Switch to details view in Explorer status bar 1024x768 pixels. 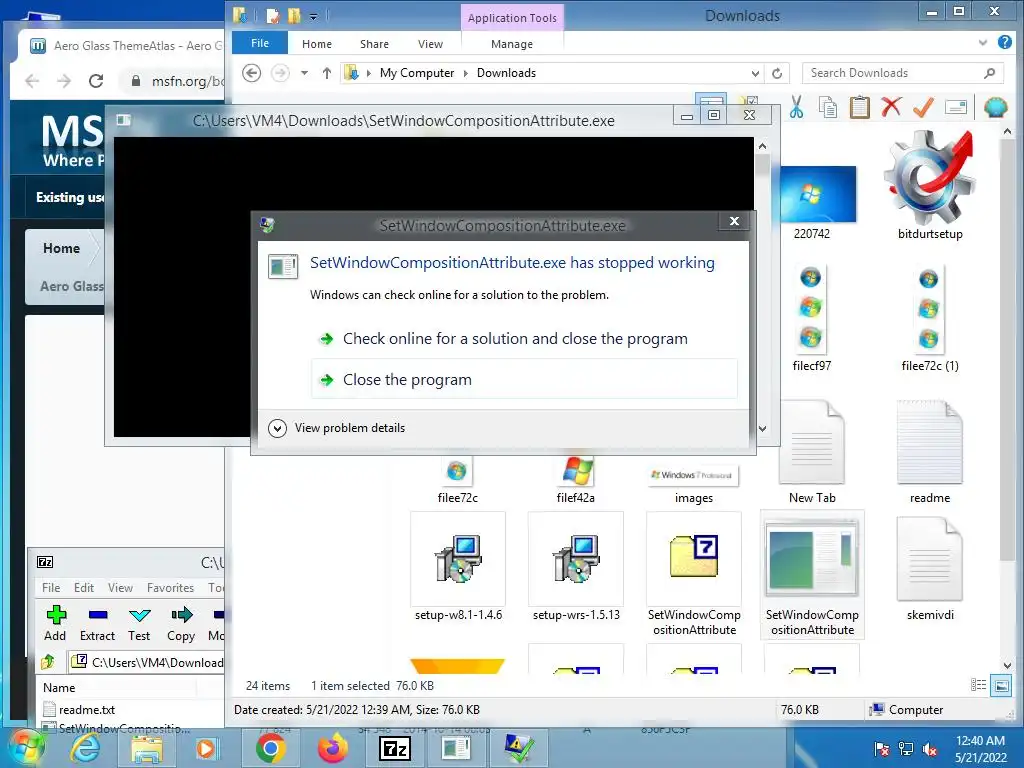click(x=978, y=685)
